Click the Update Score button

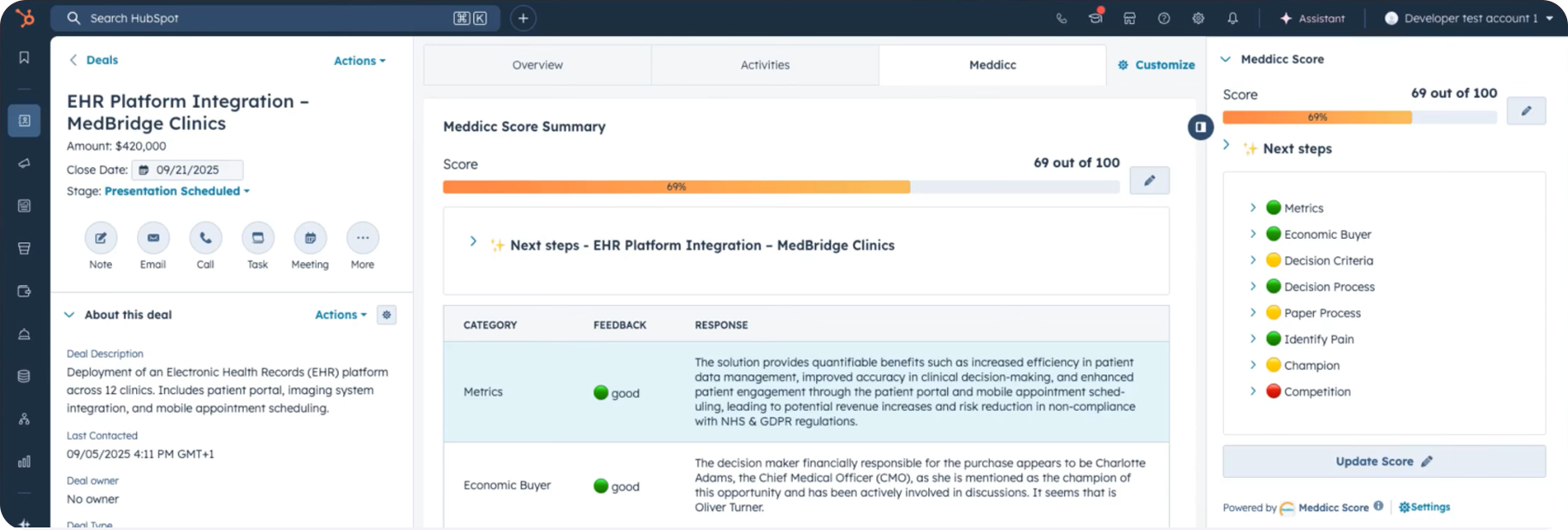(x=1383, y=462)
